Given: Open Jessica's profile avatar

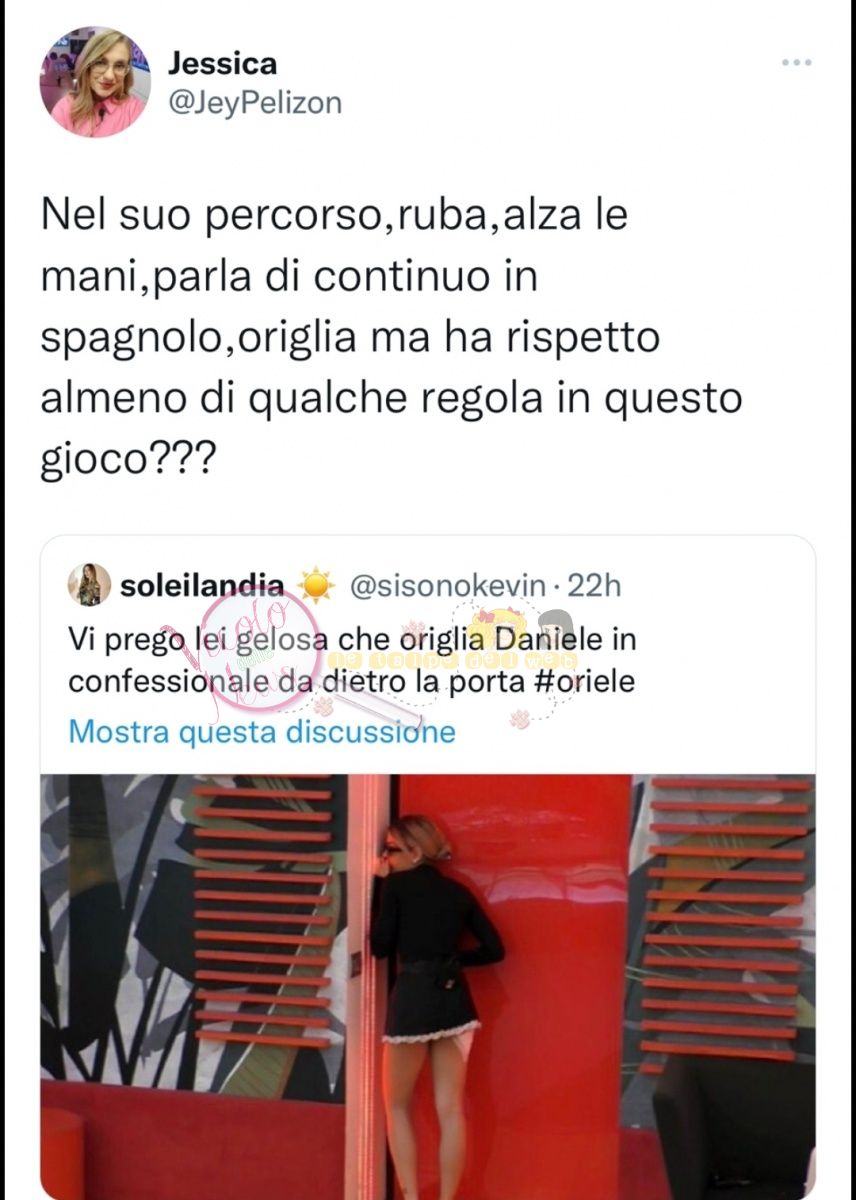Looking at the screenshot, I should pyautogui.click(x=95, y=82).
